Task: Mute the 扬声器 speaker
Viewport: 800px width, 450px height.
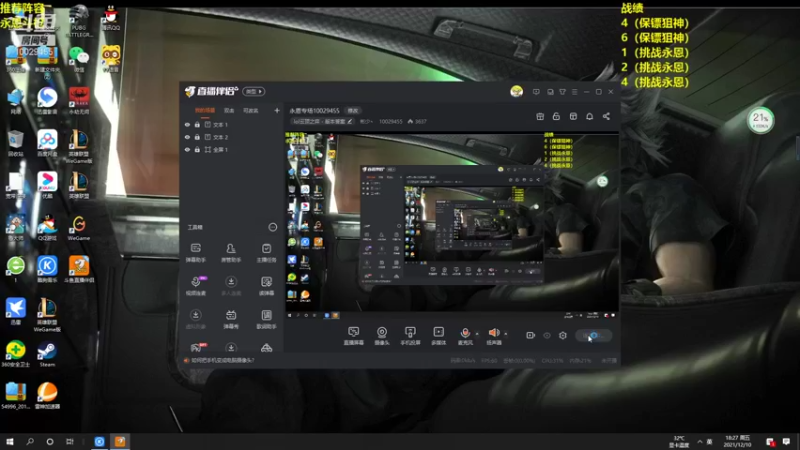Action: pos(493,336)
